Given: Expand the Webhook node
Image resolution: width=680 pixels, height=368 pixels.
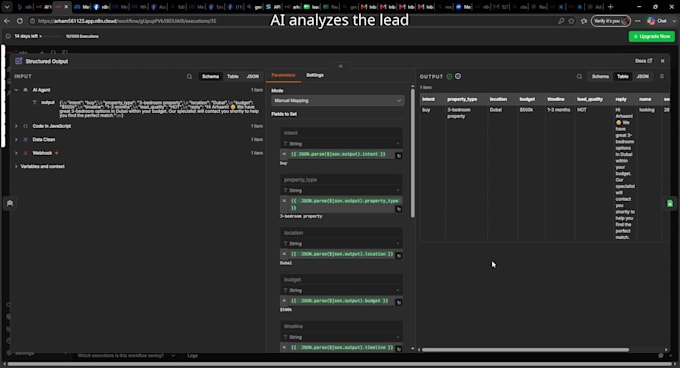Looking at the screenshot, I should click(16, 153).
